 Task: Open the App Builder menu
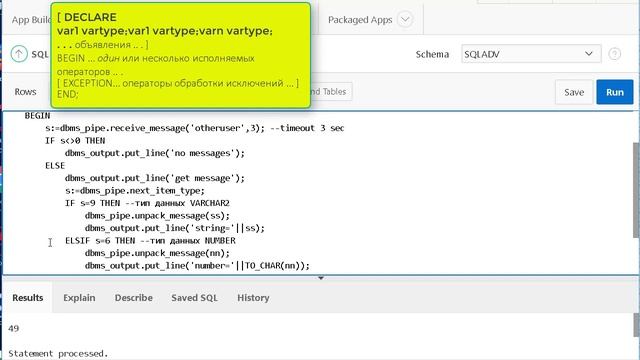[31, 20]
